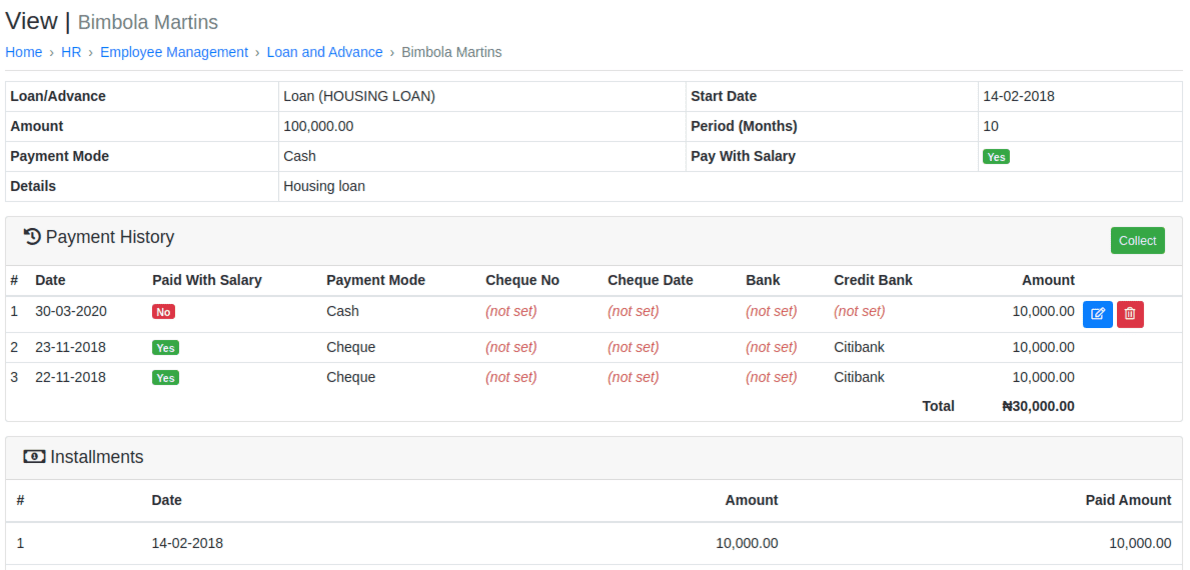
Task: Click the red No badge in first payment row
Action: tap(164, 312)
